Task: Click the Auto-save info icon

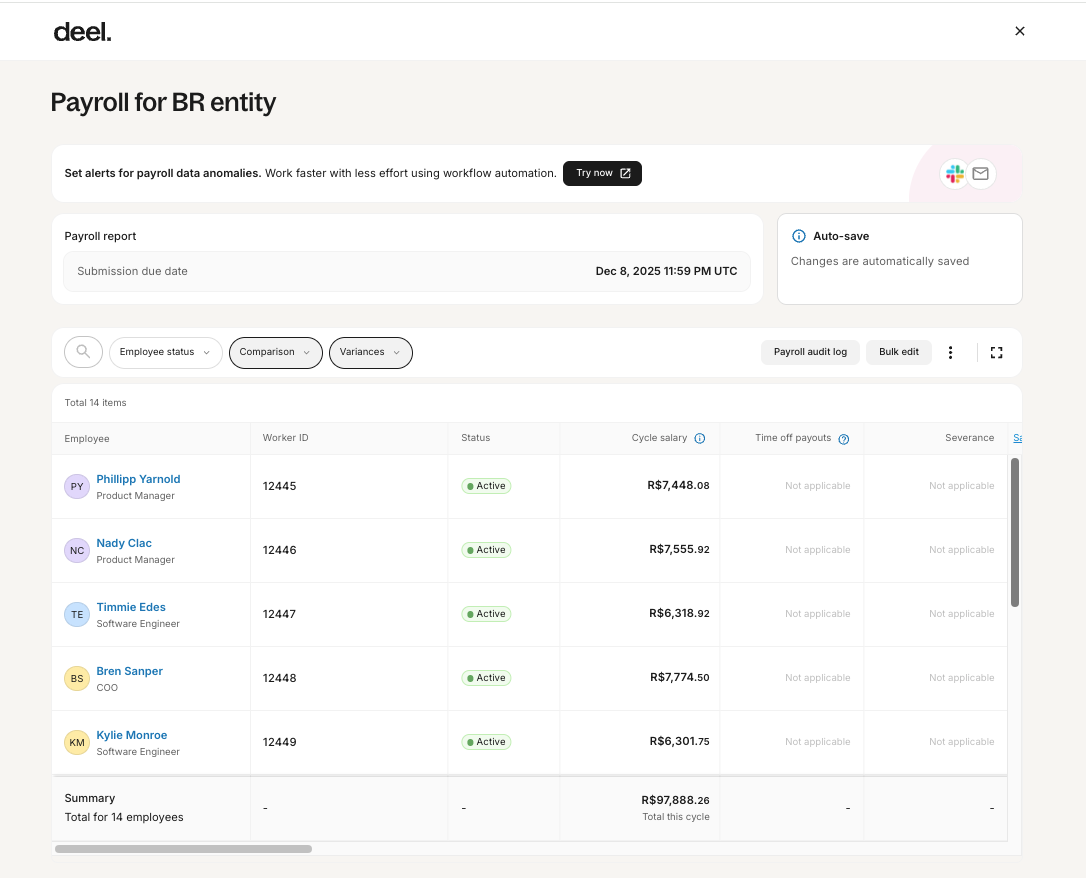Action: 799,236
